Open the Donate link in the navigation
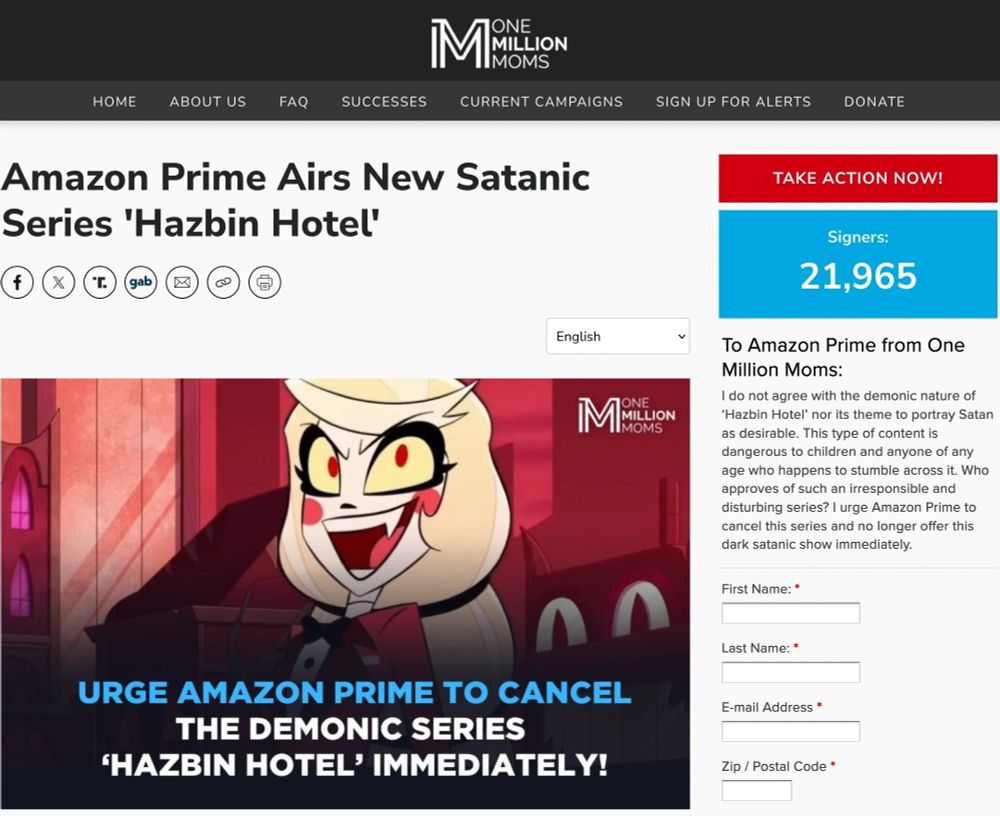Image resolution: width=1000 pixels, height=816 pixels. [874, 101]
